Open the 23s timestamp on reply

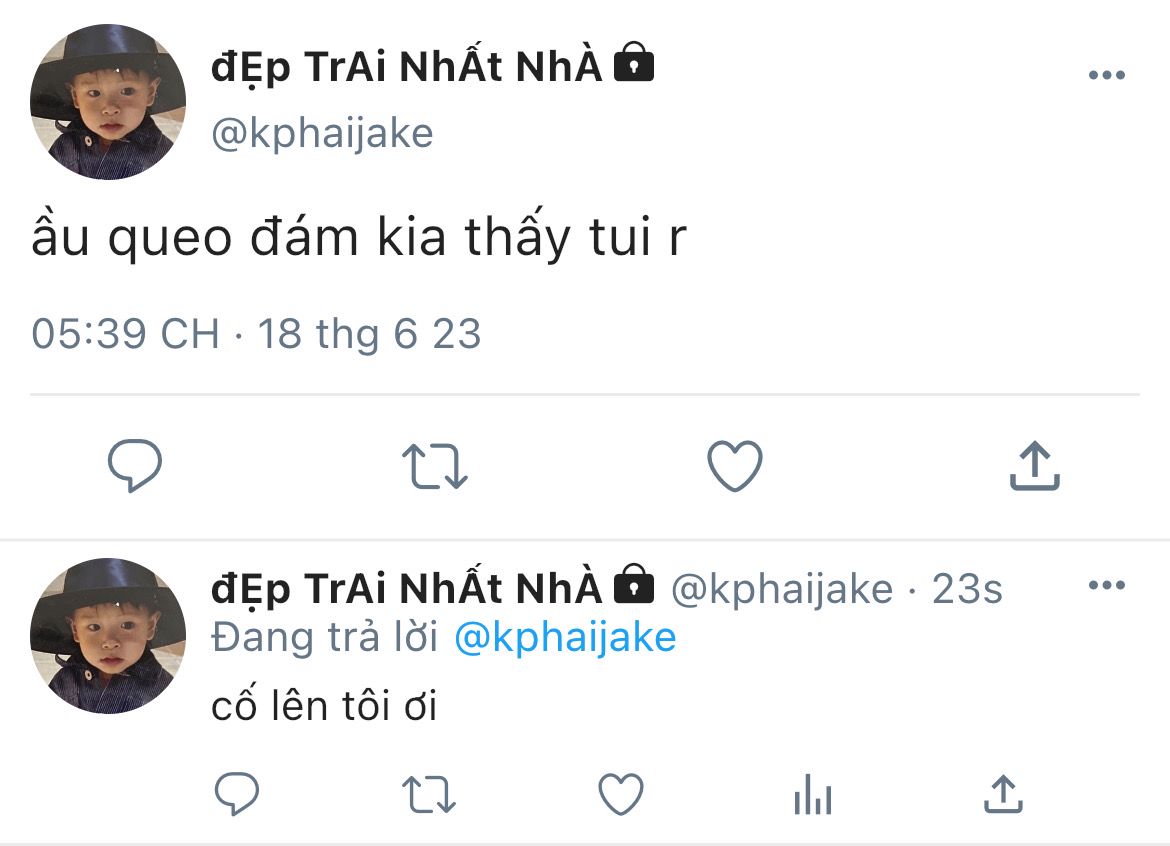967,589
